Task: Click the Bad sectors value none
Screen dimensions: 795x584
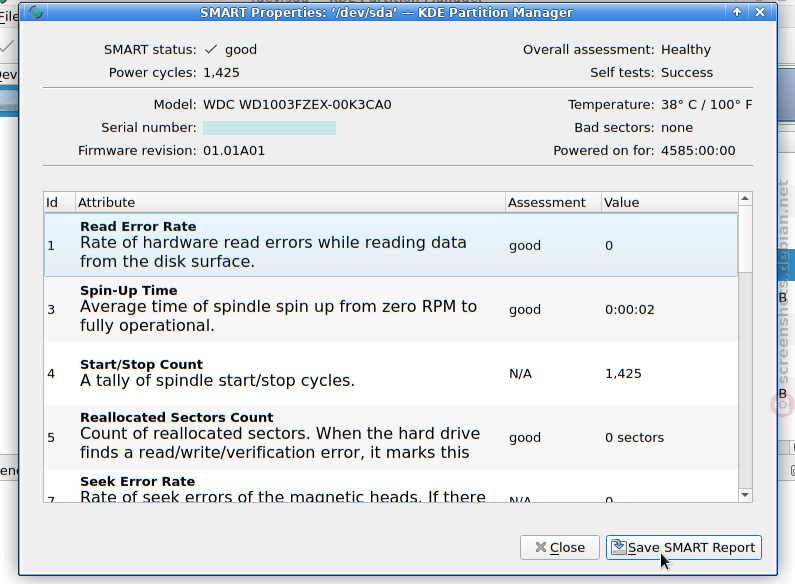Action: click(677, 128)
